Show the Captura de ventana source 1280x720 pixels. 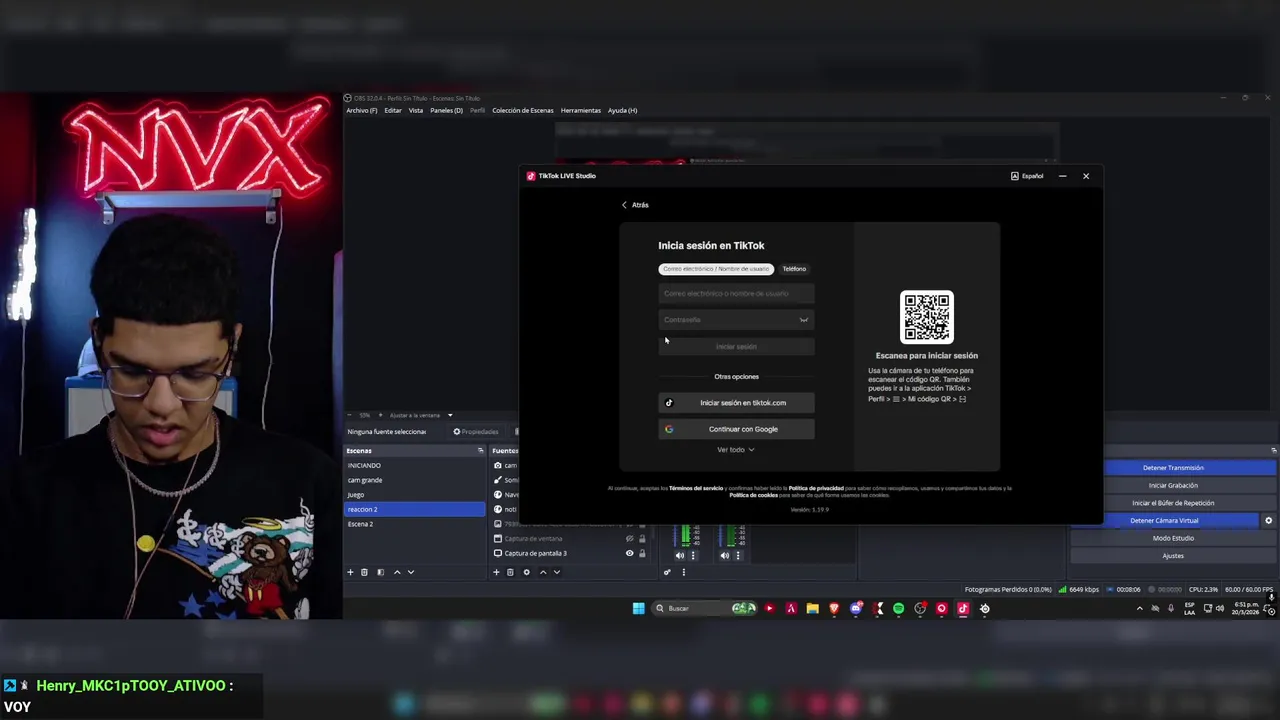(x=629, y=538)
